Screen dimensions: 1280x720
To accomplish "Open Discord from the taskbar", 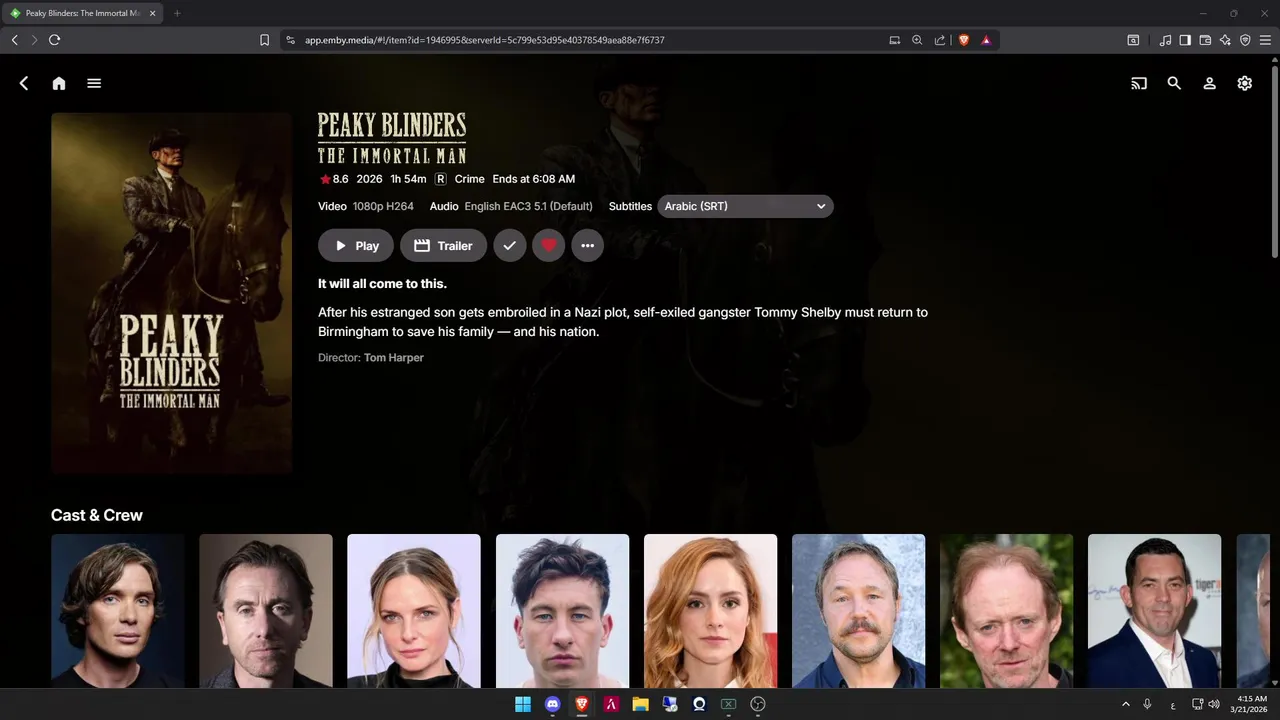I will coord(552,704).
